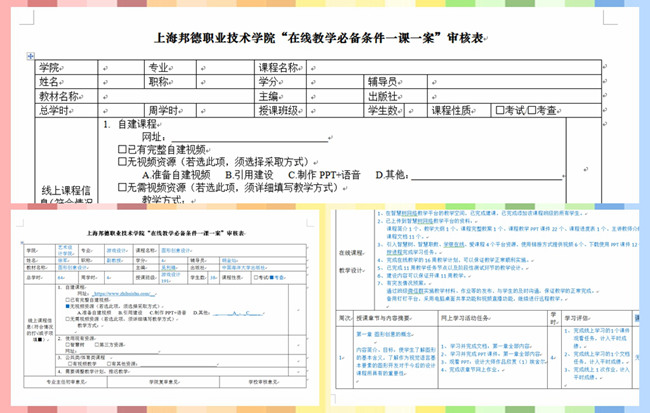Click empty cell beside 课程名称 in top form
The width and height of the screenshot is (650, 413).
(454, 68)
